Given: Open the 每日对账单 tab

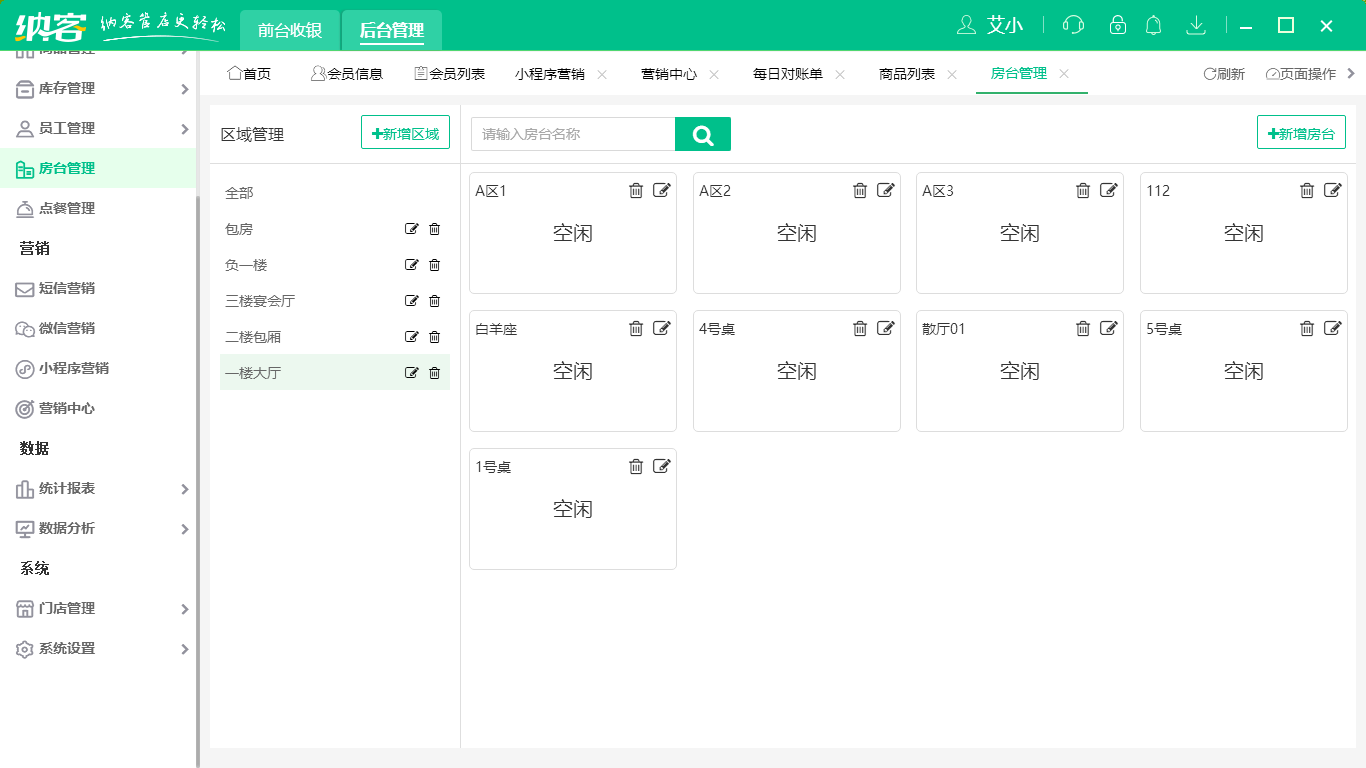Looking at the screenshot, I should coord(788,74).
